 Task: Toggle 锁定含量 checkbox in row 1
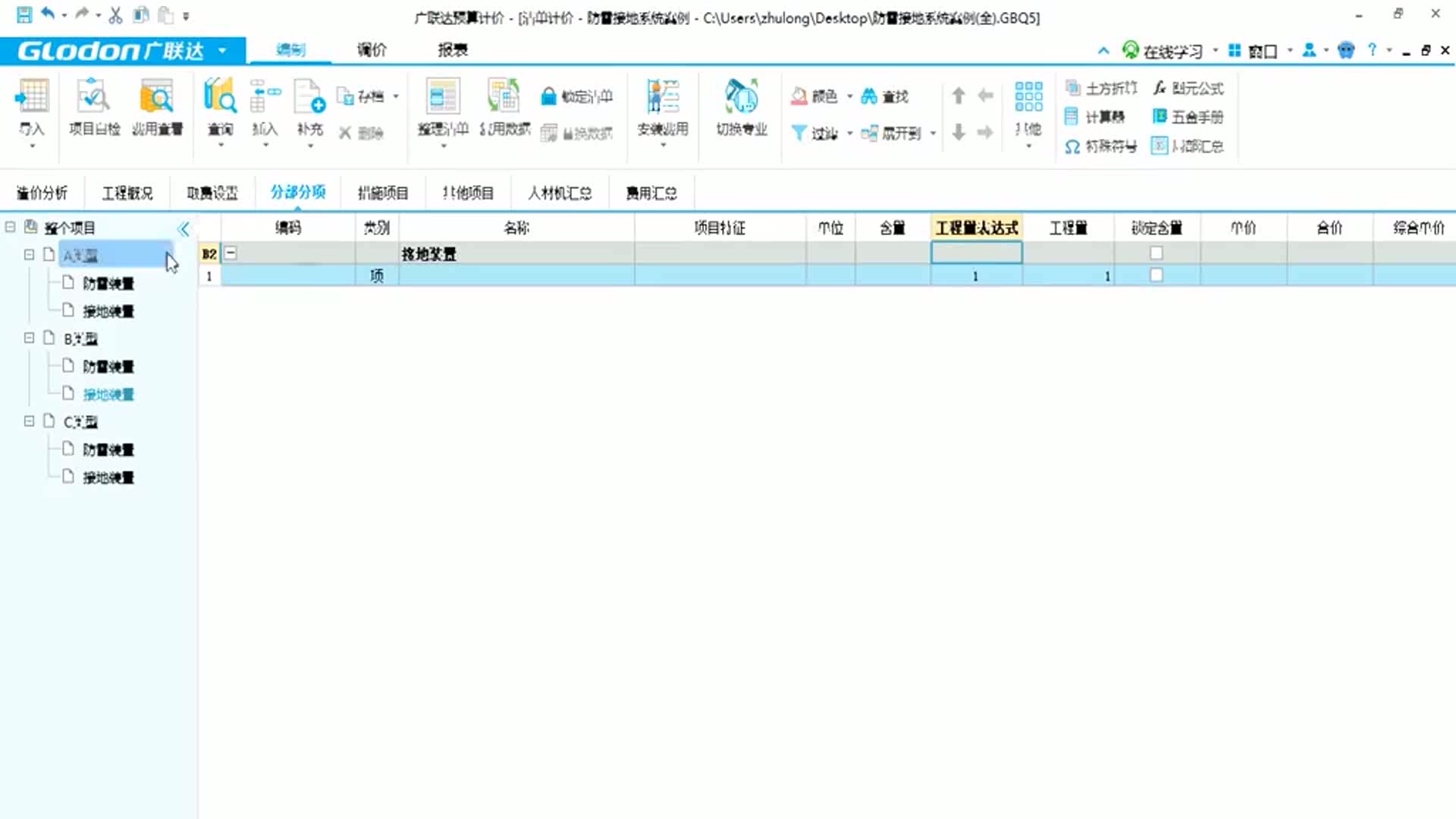click(x=1156, y=275)
